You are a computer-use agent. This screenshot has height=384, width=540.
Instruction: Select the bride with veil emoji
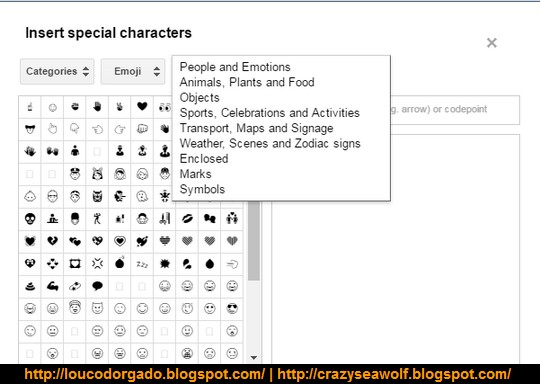coord(120,174)
